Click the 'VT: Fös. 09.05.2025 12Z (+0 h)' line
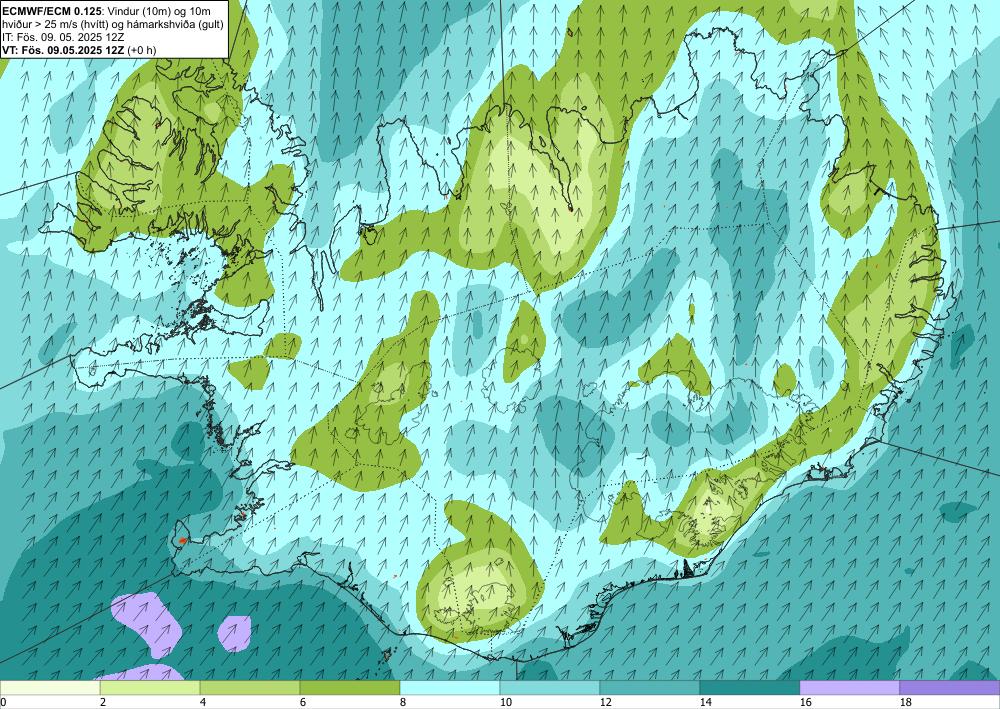 pyautogui.click(x=79, y=50)
